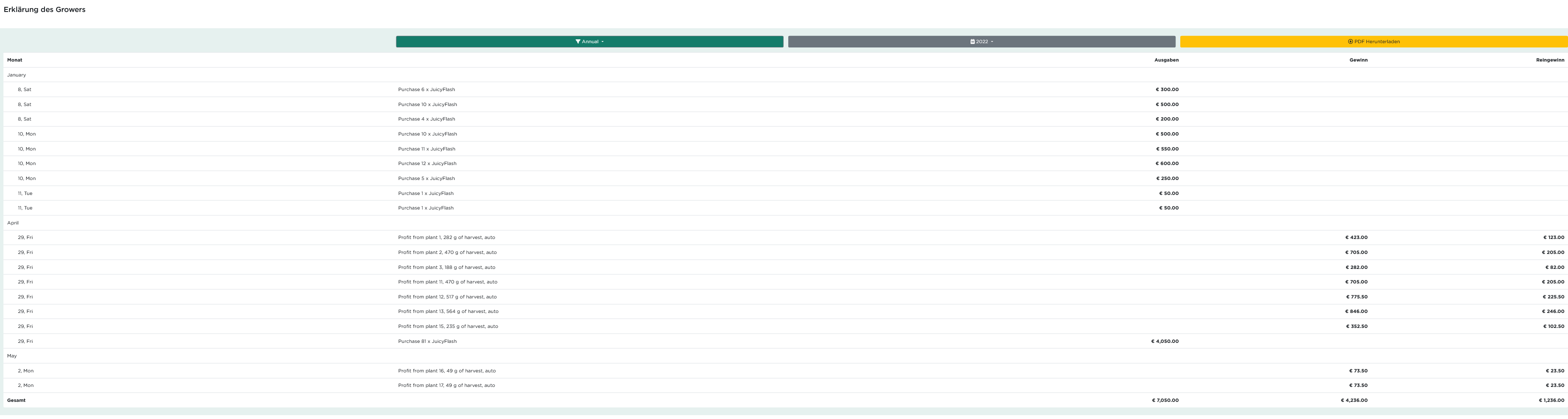Click date '8, Sat' in Purchase 6 row
Screen dimensions: 1568x419
[24, 89]
